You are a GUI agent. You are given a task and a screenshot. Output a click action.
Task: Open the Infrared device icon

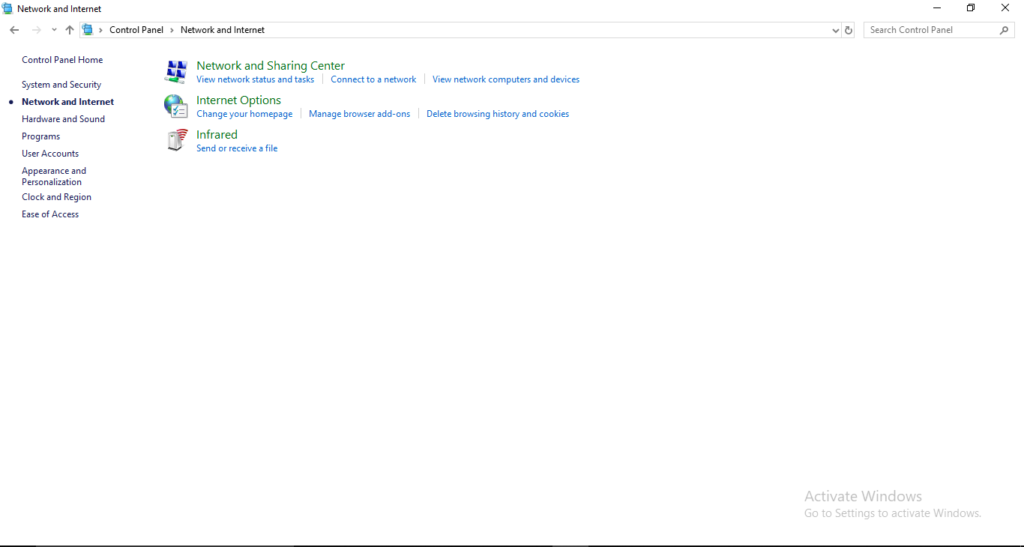click(x=176, y=140)
